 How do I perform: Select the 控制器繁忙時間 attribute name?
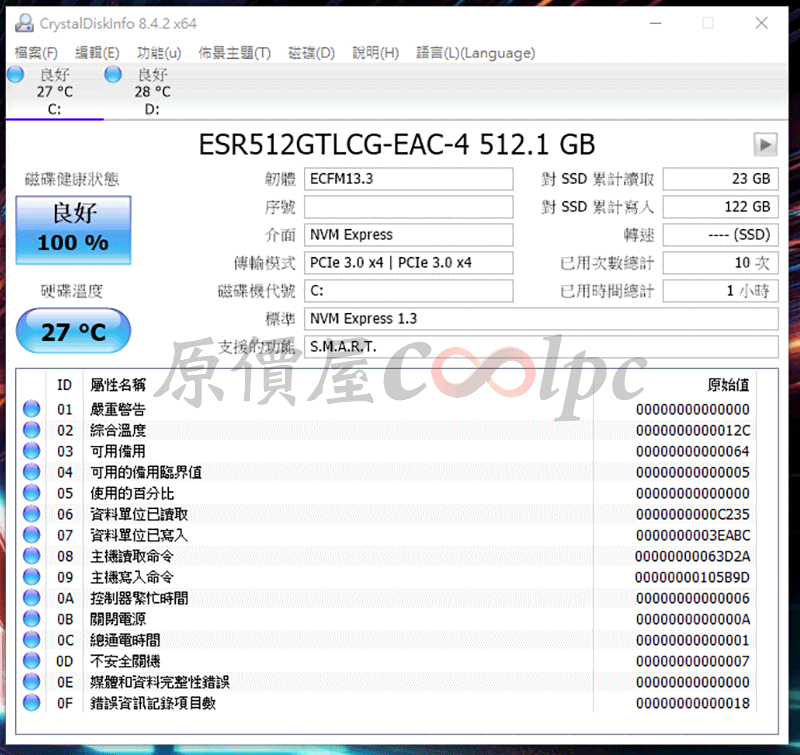click(x=139, y=598)
